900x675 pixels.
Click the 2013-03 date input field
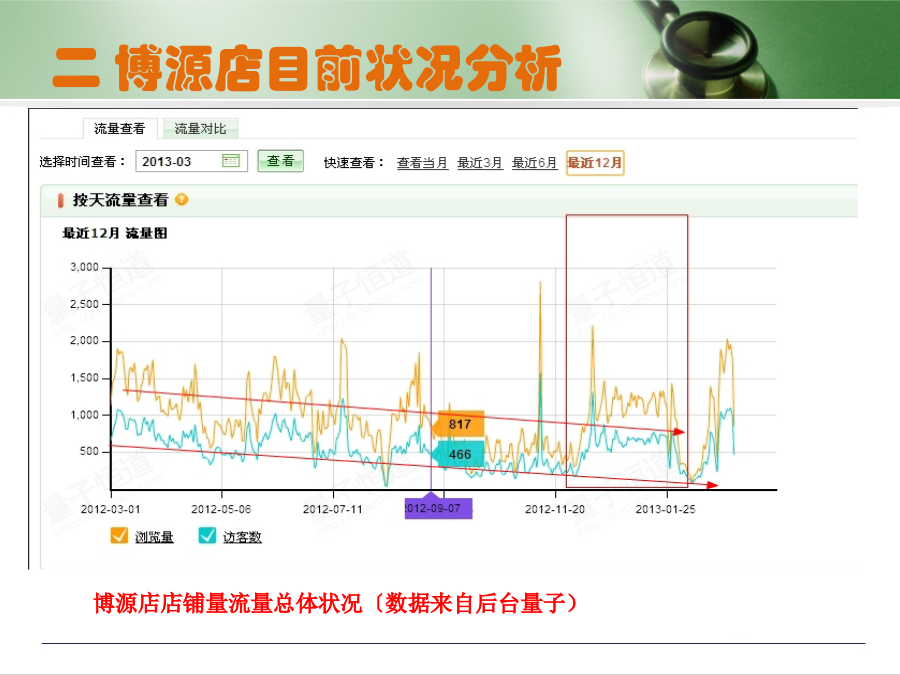click(x=180, y=161)
